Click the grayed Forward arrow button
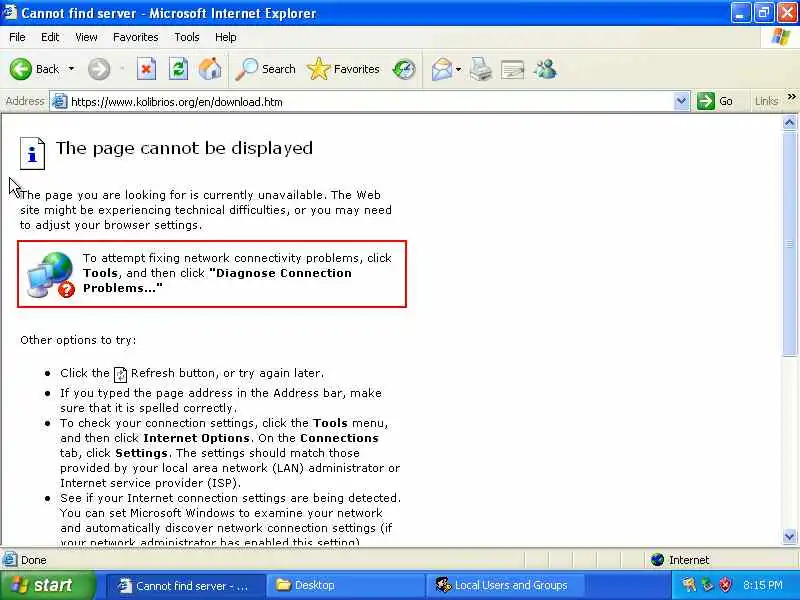Image resolution: width=800 pixels, height=600 pixels. [x=99, y=69]
